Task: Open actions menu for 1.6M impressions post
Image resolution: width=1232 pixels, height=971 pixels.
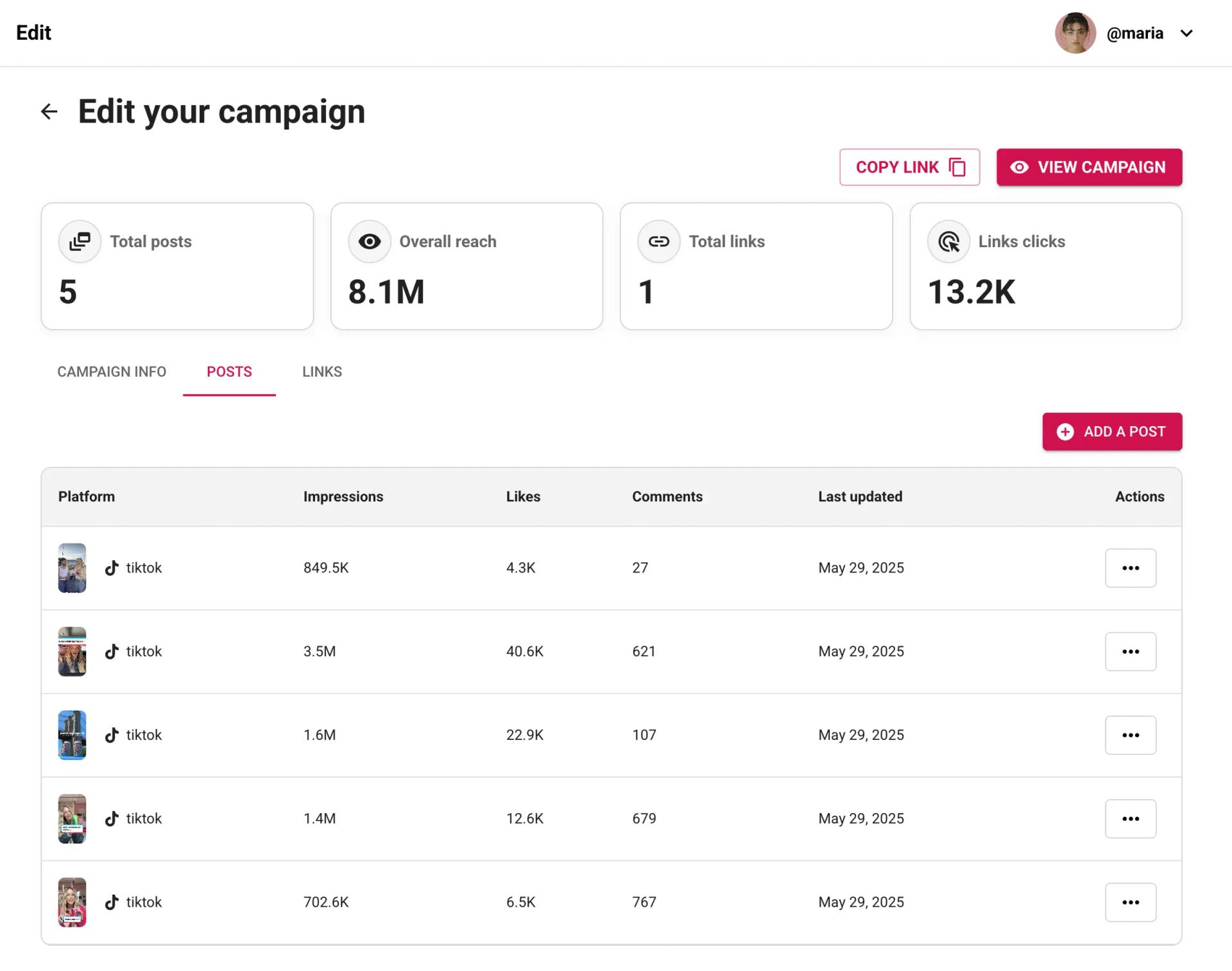Action: point(1131,735)
